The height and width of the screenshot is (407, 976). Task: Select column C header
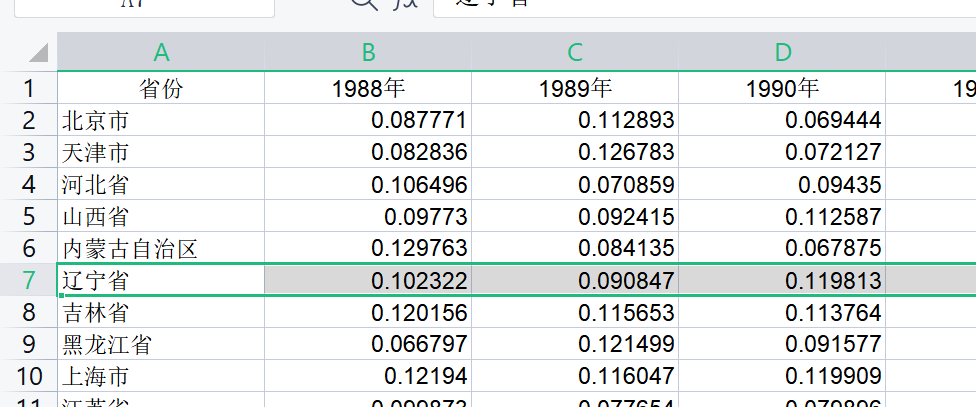[x=575, y=53]
